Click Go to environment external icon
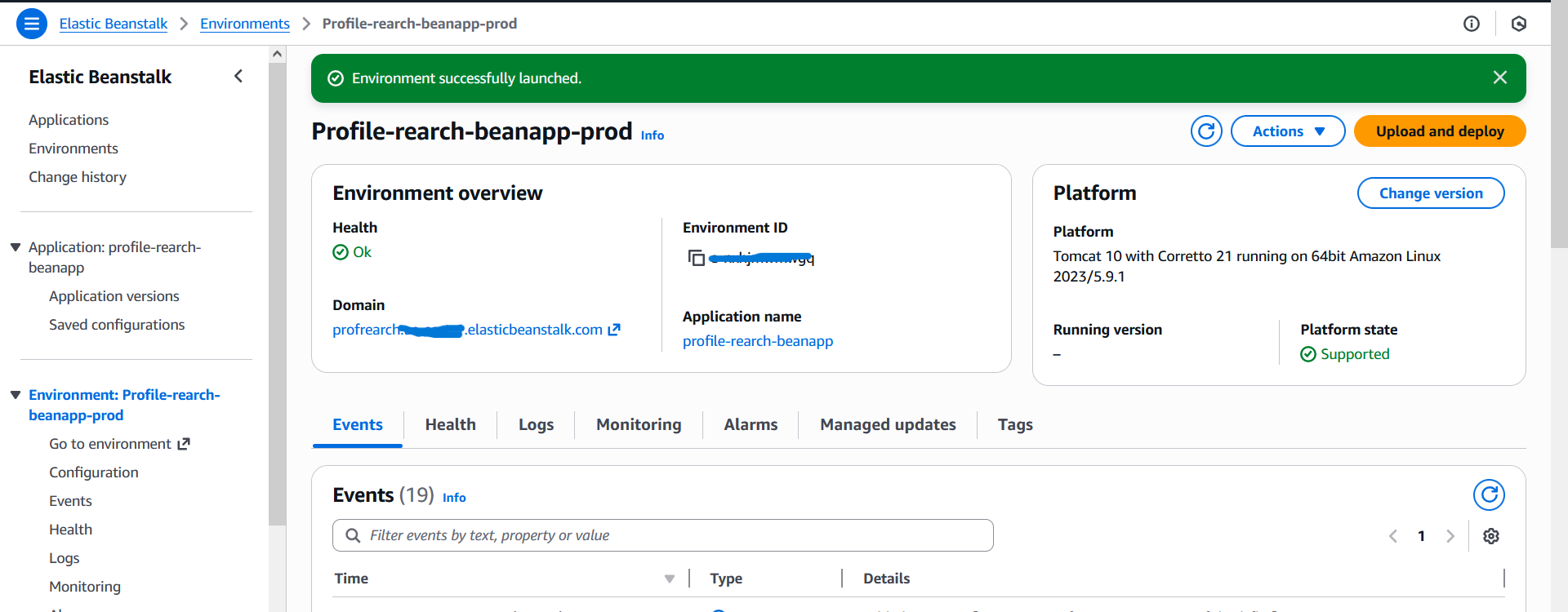 tap(184, 444)
